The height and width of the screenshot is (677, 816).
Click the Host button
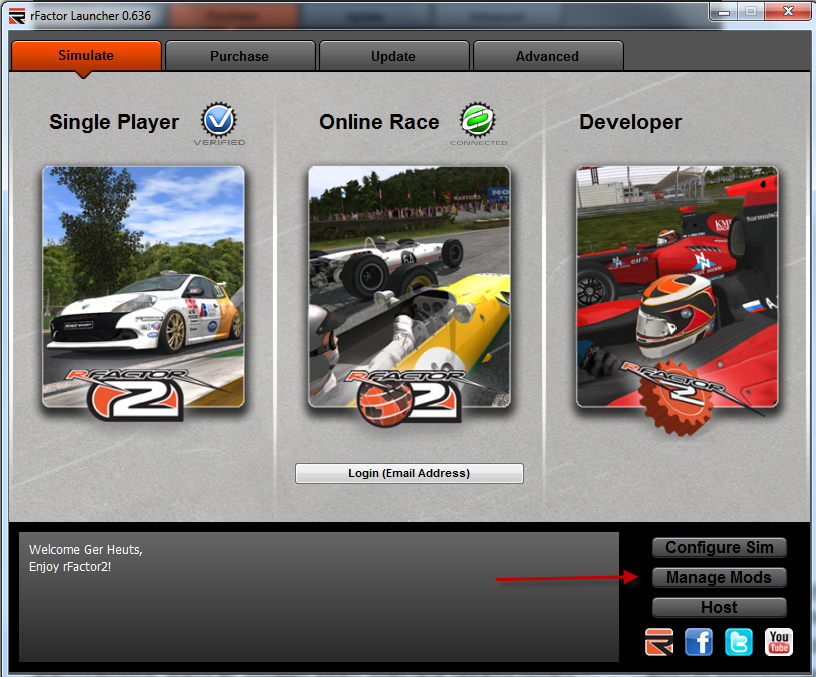coord(719,607)
